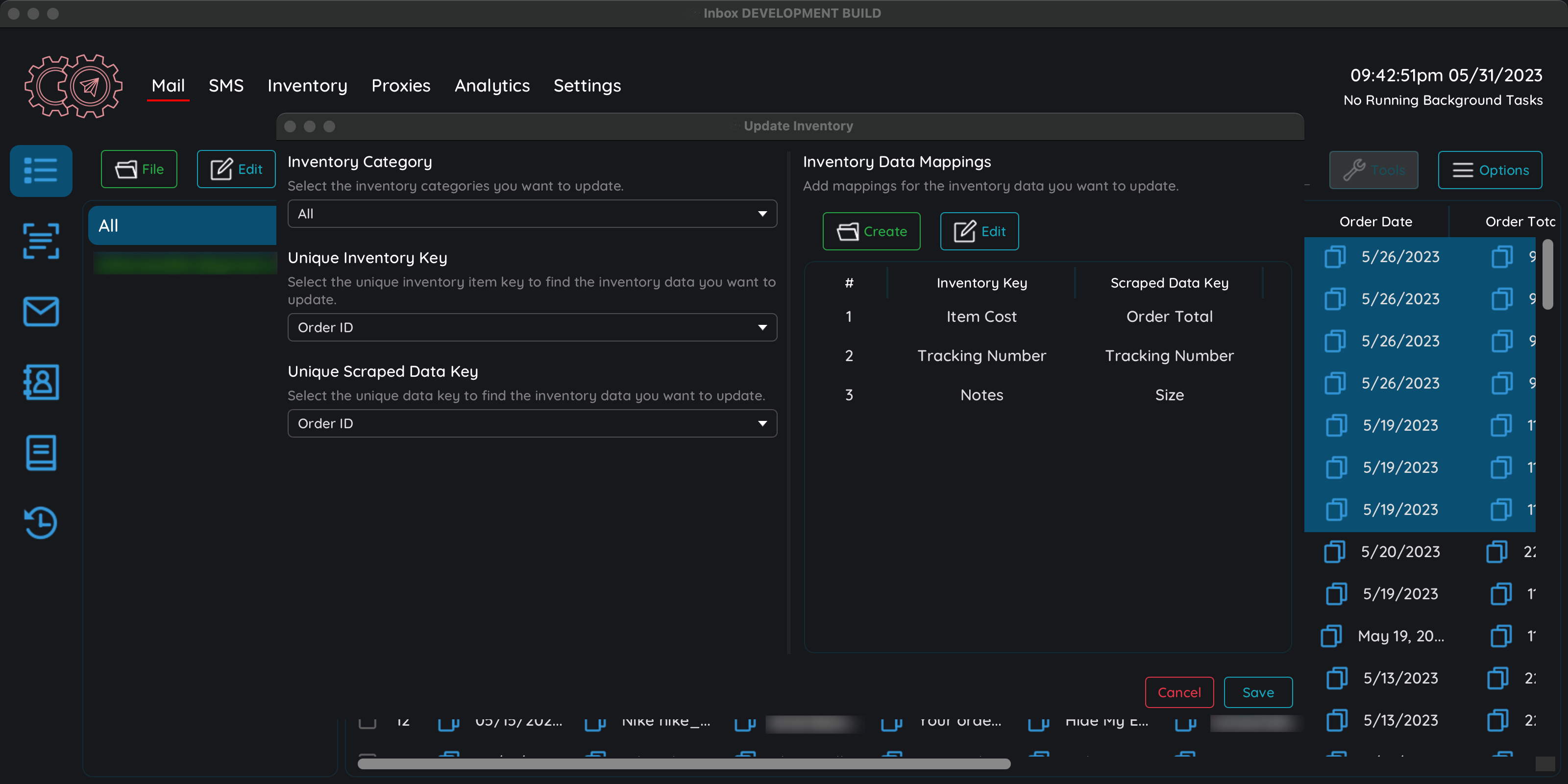Switch to the Inventory tab
Screen dimensions: 1568x784
(307, 86)
